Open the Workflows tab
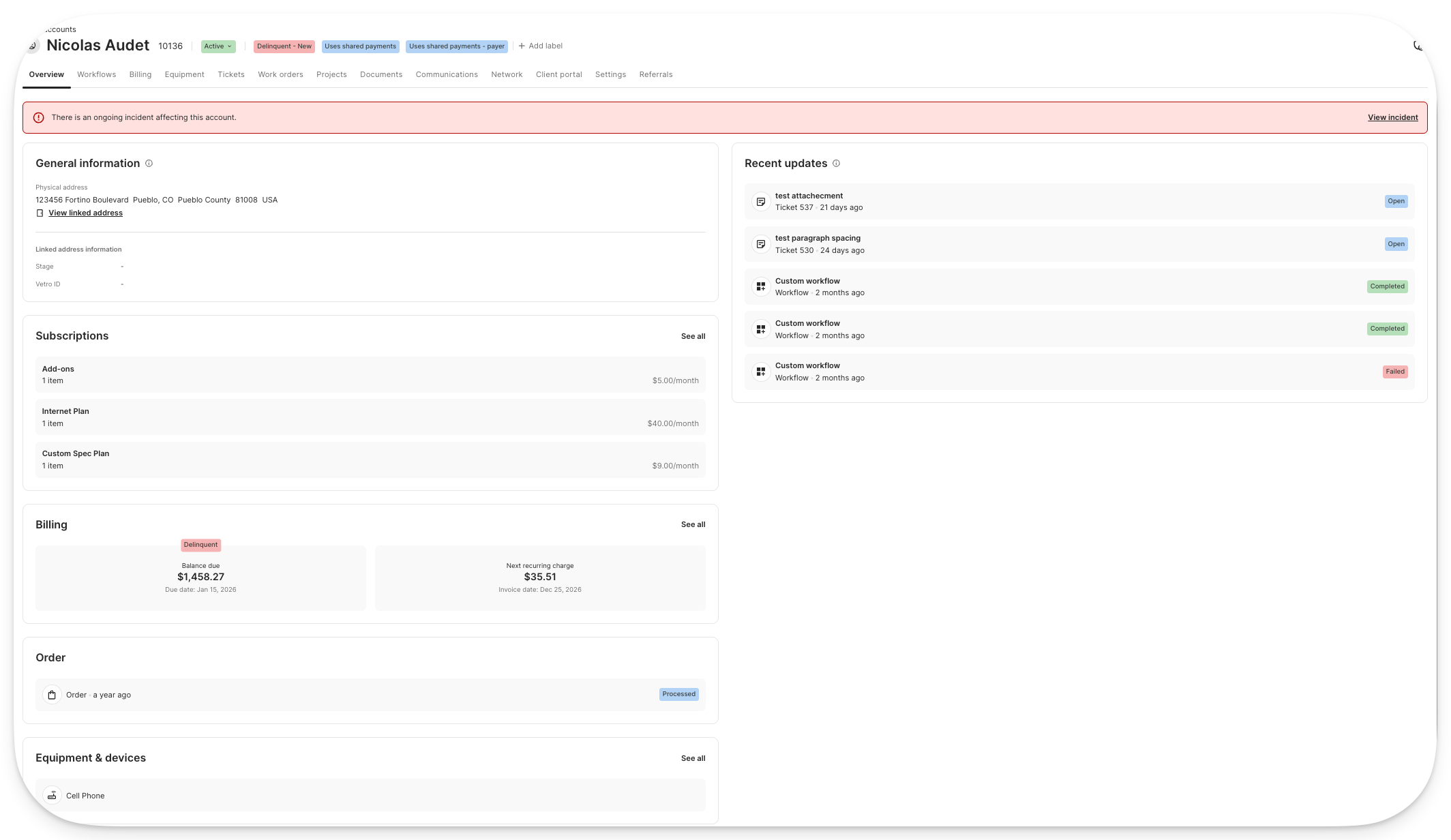The width and height of the screenshot is (1451, 840). click(96, 74)
